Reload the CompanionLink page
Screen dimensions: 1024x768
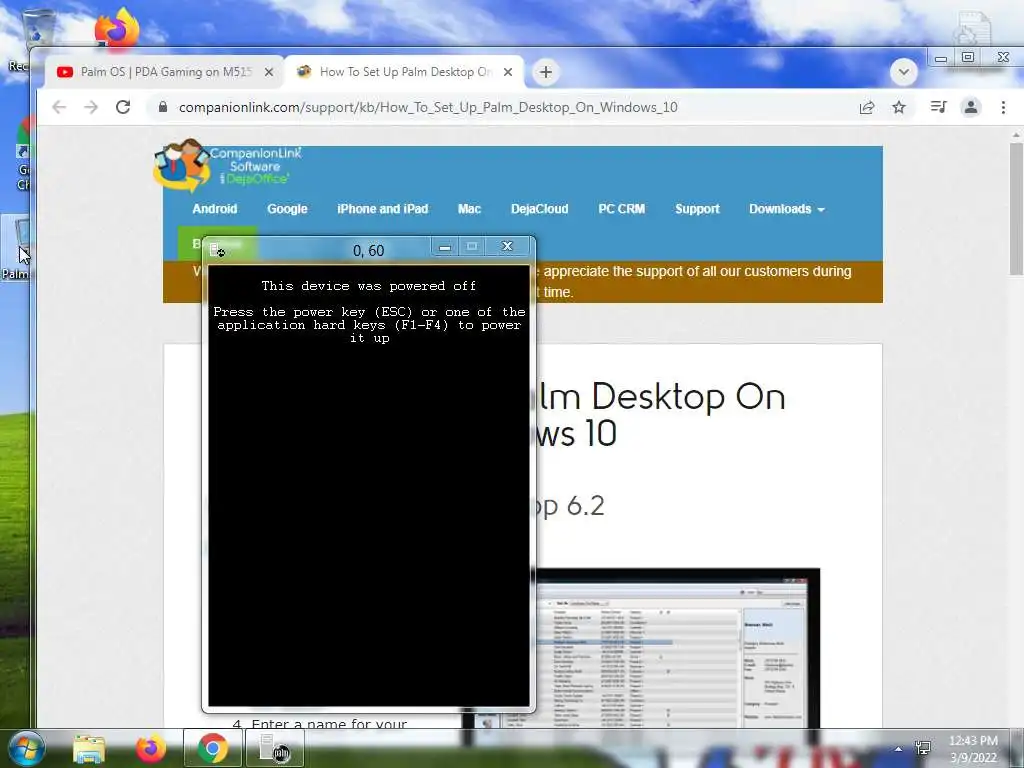coord(123,107)
